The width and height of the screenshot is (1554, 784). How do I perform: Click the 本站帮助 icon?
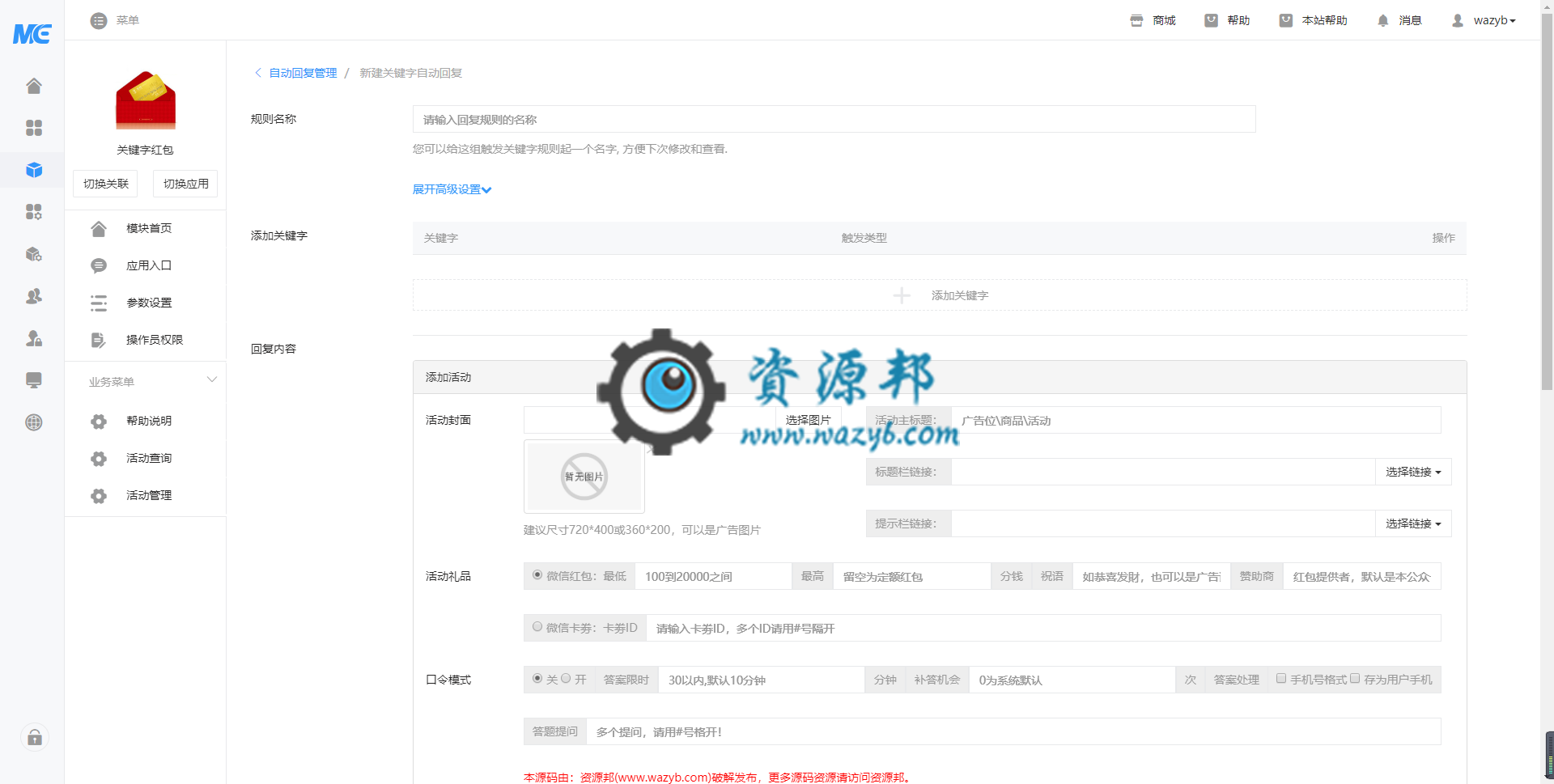[1285, 20]
